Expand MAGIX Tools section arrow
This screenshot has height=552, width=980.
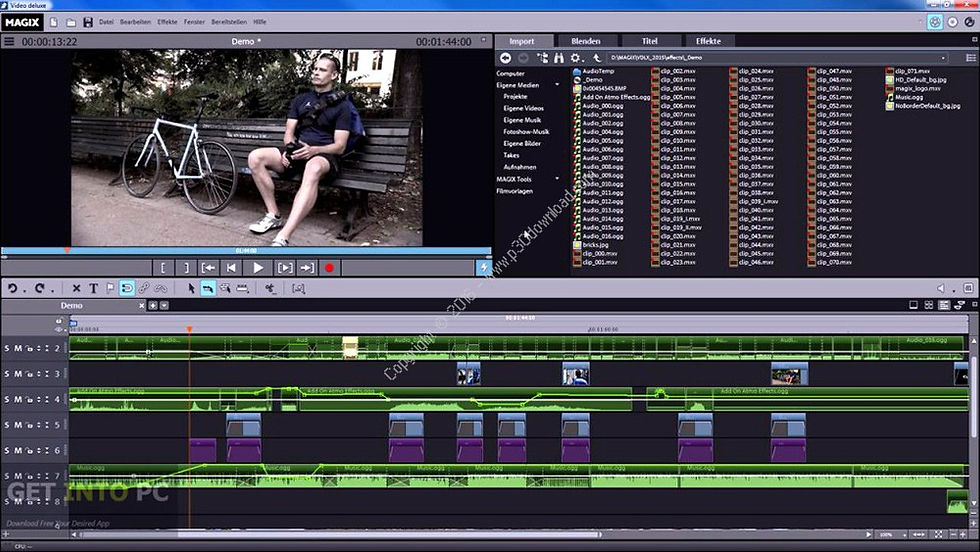click(x=557, y=179)
